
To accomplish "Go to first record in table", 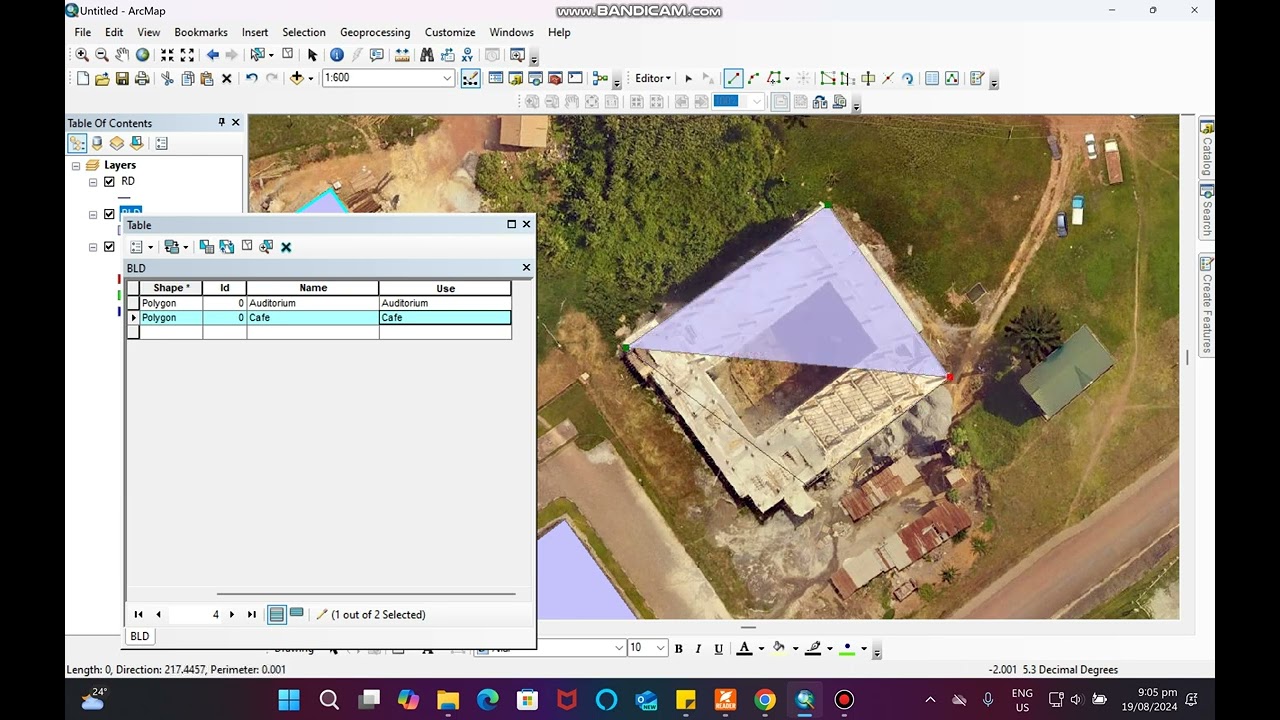I will click(x=138, y=614).
